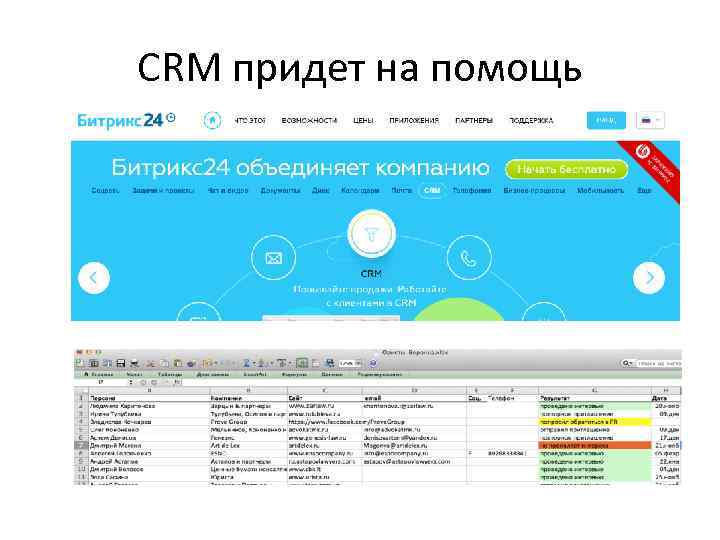Select the CRM funnel circle icon
Viewport: 720px width, 540px height.
point(371,233)
